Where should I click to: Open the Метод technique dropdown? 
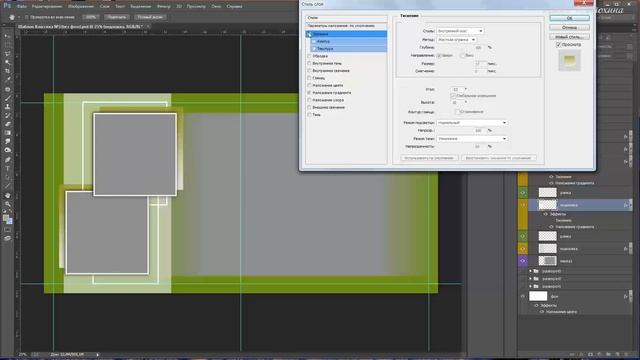[456, 40]
